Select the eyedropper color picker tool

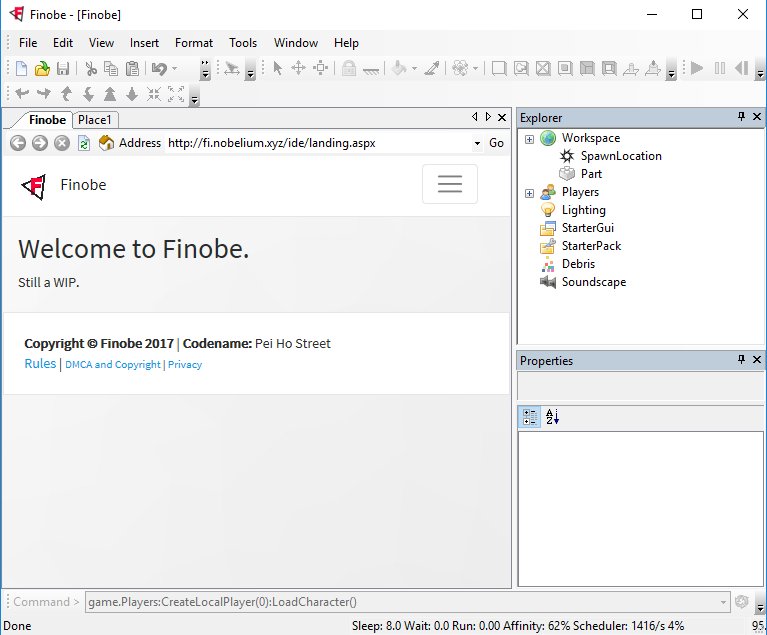(431, 68)
